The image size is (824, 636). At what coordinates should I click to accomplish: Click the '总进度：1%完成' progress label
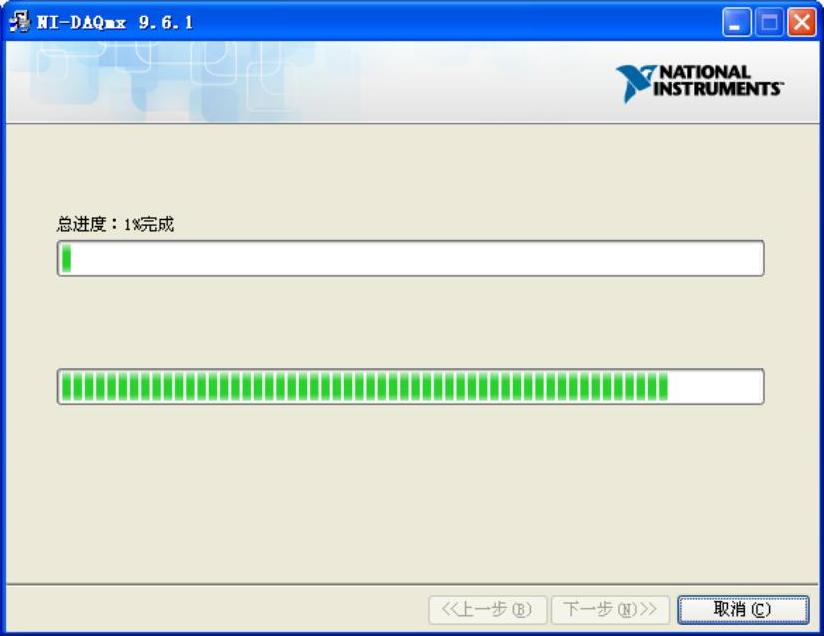point(115,224)
